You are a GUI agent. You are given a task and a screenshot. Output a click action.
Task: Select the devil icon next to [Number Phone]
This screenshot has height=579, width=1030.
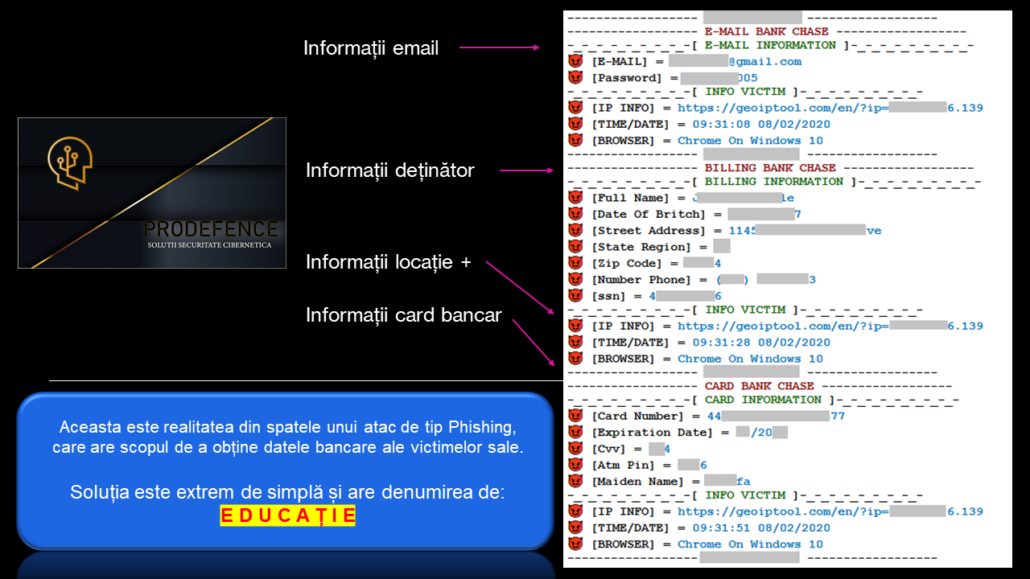point(575,279)
